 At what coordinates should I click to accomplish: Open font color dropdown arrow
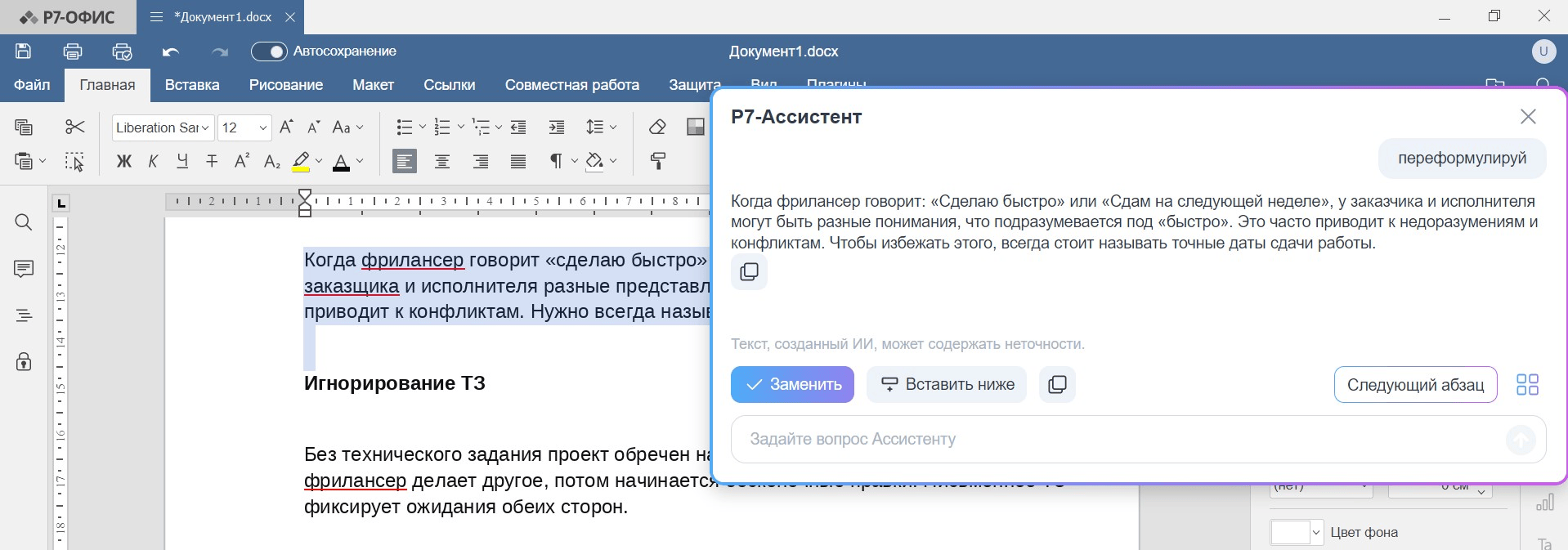click(x=360, y=161)
